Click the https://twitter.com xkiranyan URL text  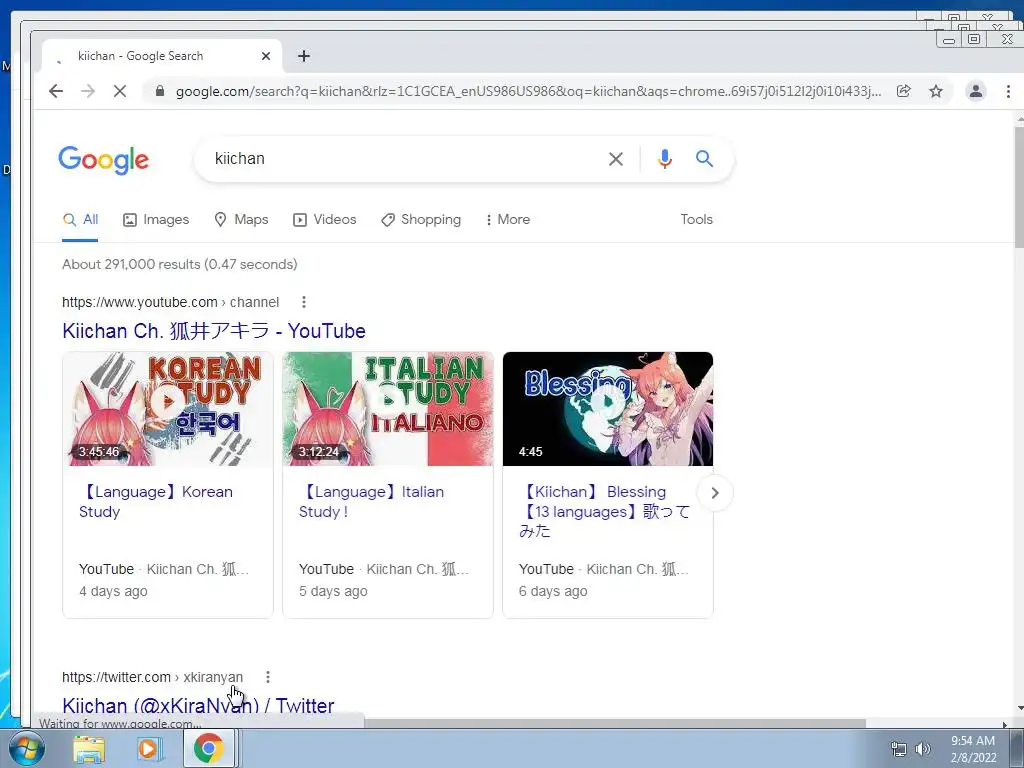pyautogui.click(x=152, y=677)
